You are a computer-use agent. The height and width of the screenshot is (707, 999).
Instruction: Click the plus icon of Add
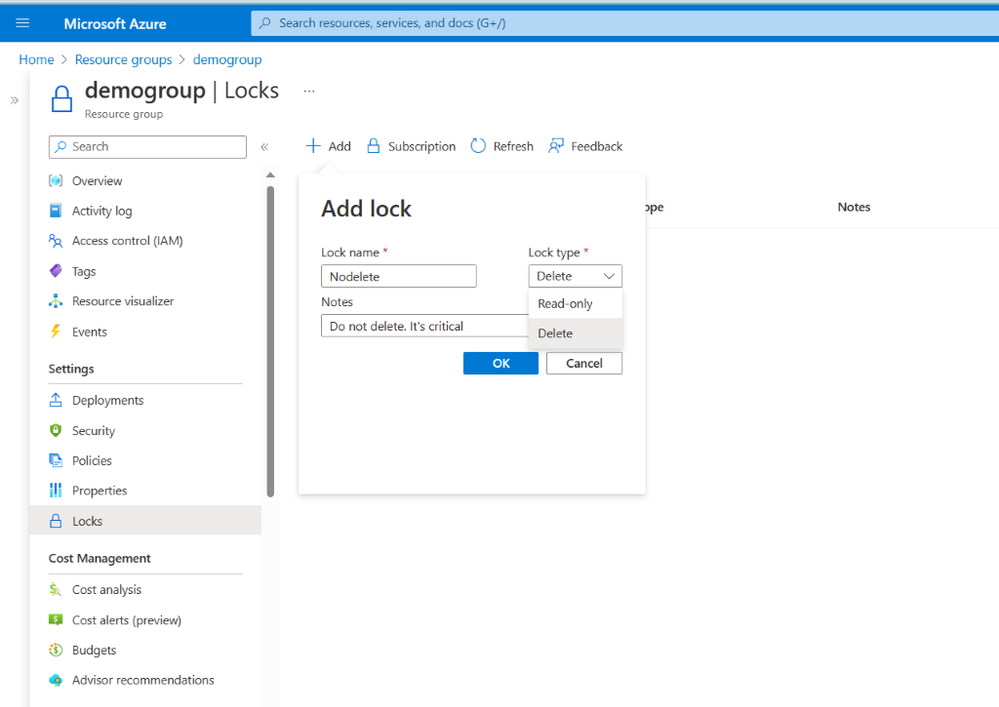pyautogui.click(x=313, y=146)
